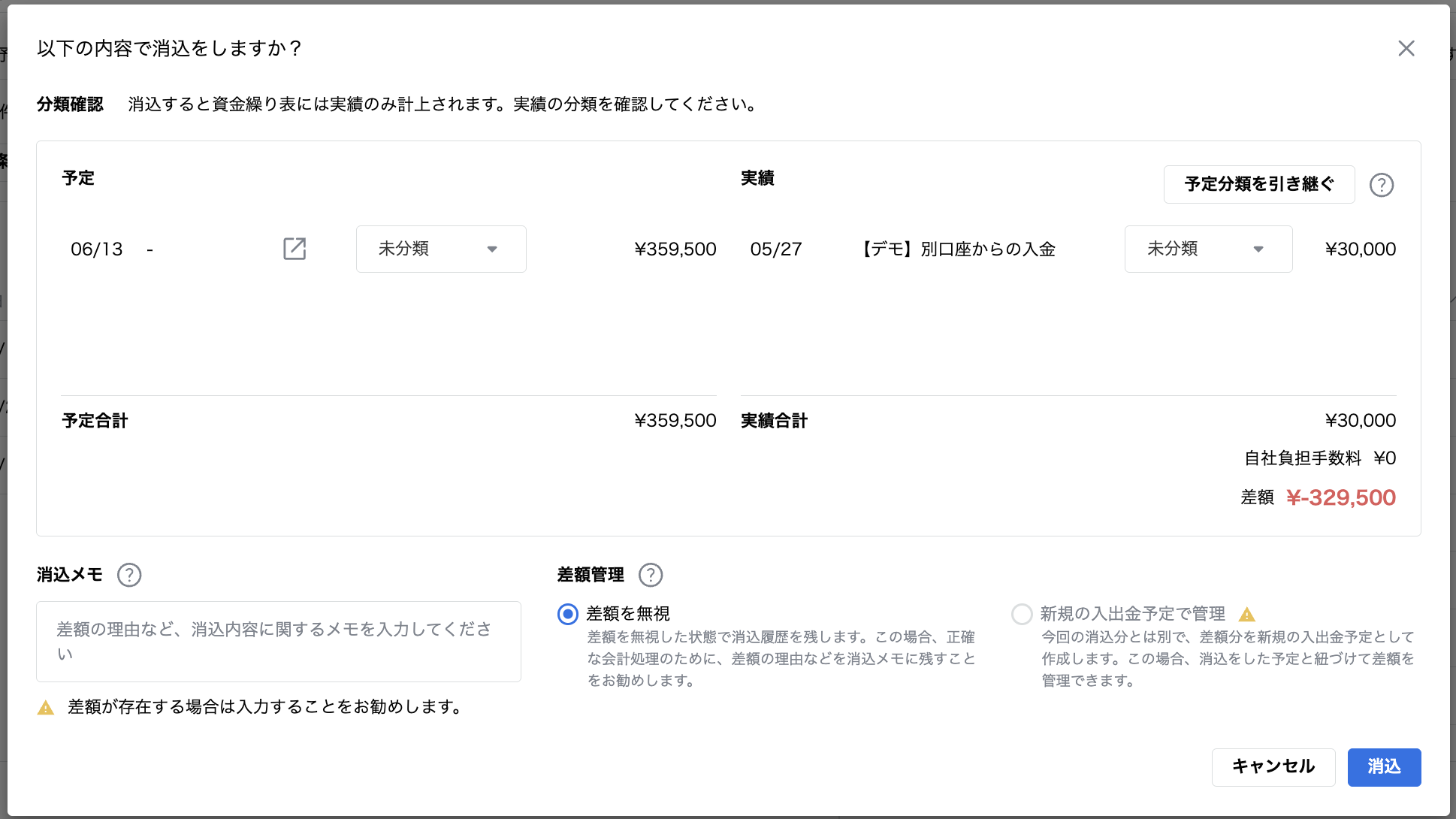Open help icon next to 消込メモ
The width and height of the screenshot is (1456, 819).
point(129,575)
